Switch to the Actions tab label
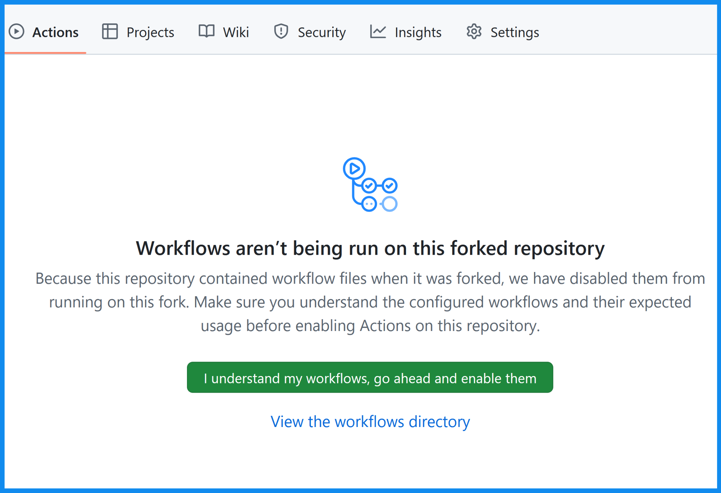Viewport: 721px width, 493px height. [x=55, y=32]
